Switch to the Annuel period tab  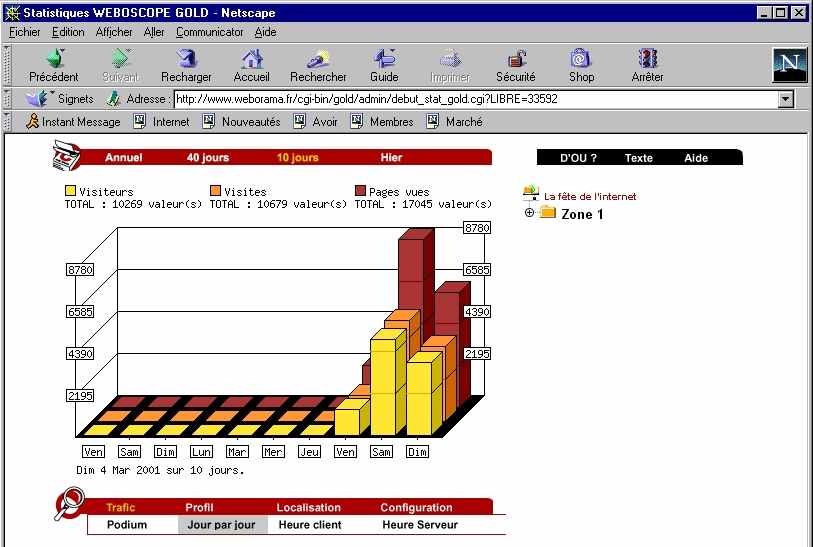pos(123,158)
